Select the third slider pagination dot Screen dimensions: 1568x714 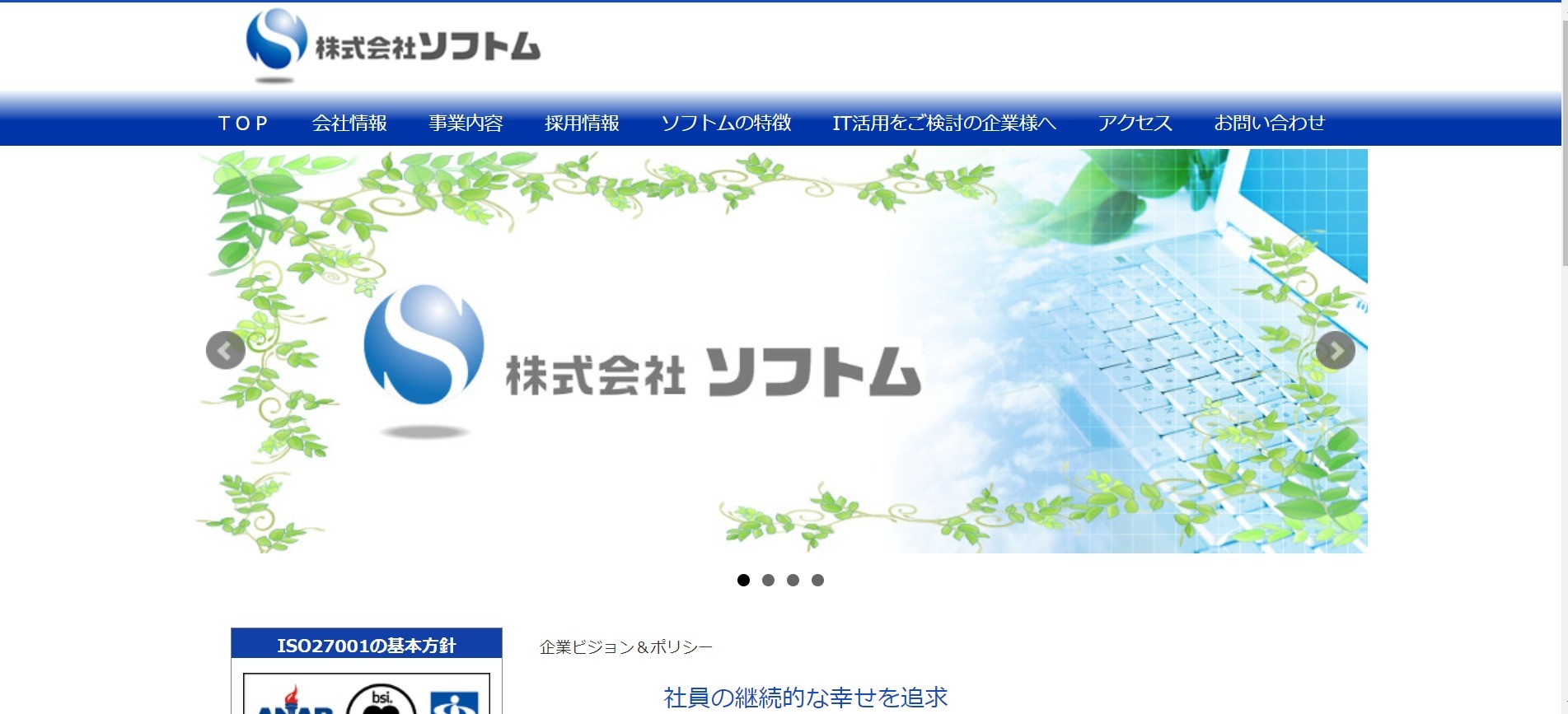coord(793,580)
